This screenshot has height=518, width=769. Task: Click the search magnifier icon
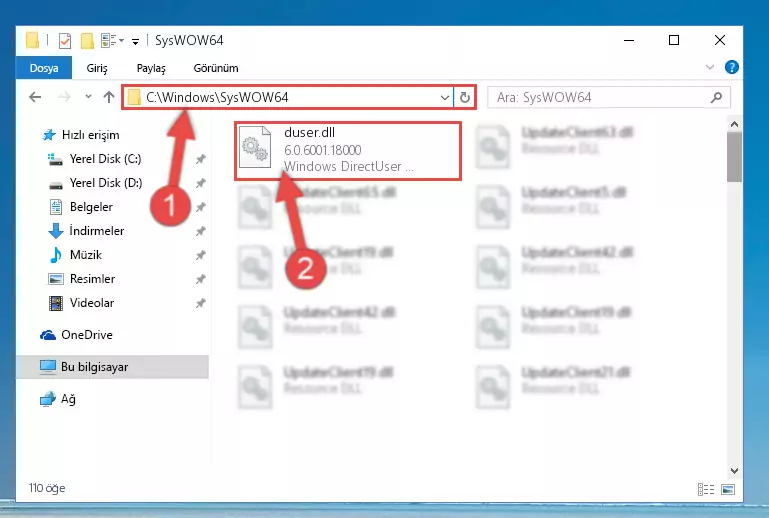[716, 97]
